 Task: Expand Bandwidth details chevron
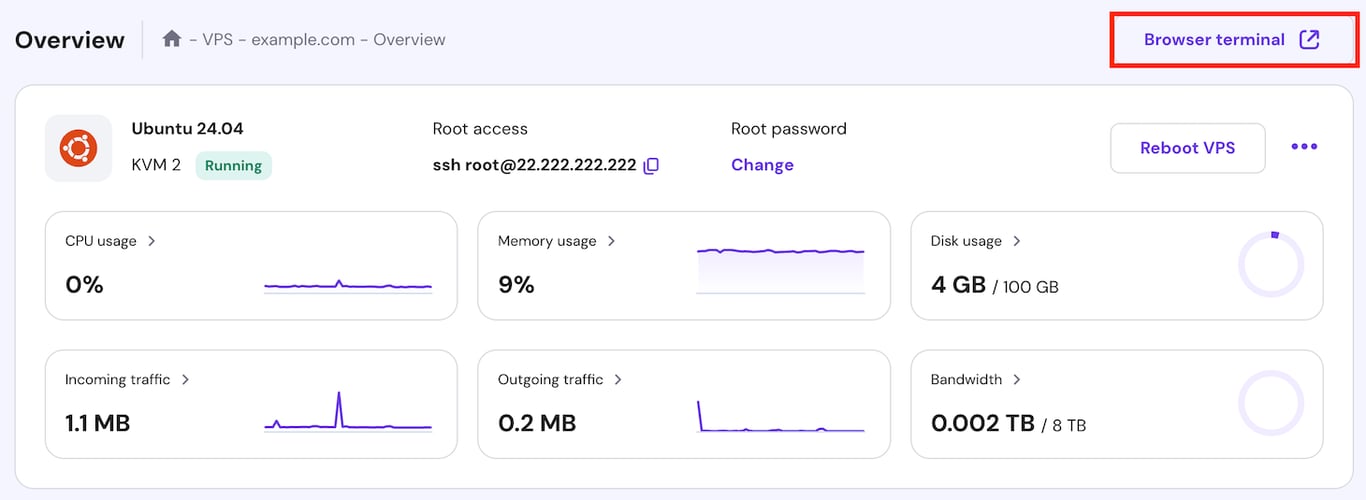click(1017, 380)
